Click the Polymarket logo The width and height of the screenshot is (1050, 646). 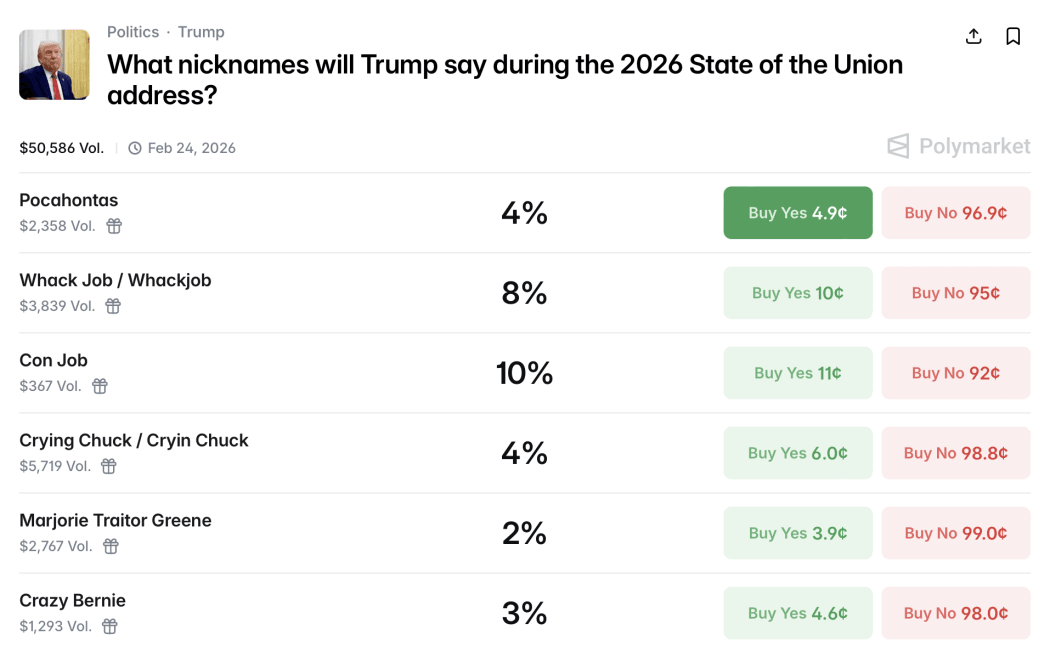pos(958,146)
